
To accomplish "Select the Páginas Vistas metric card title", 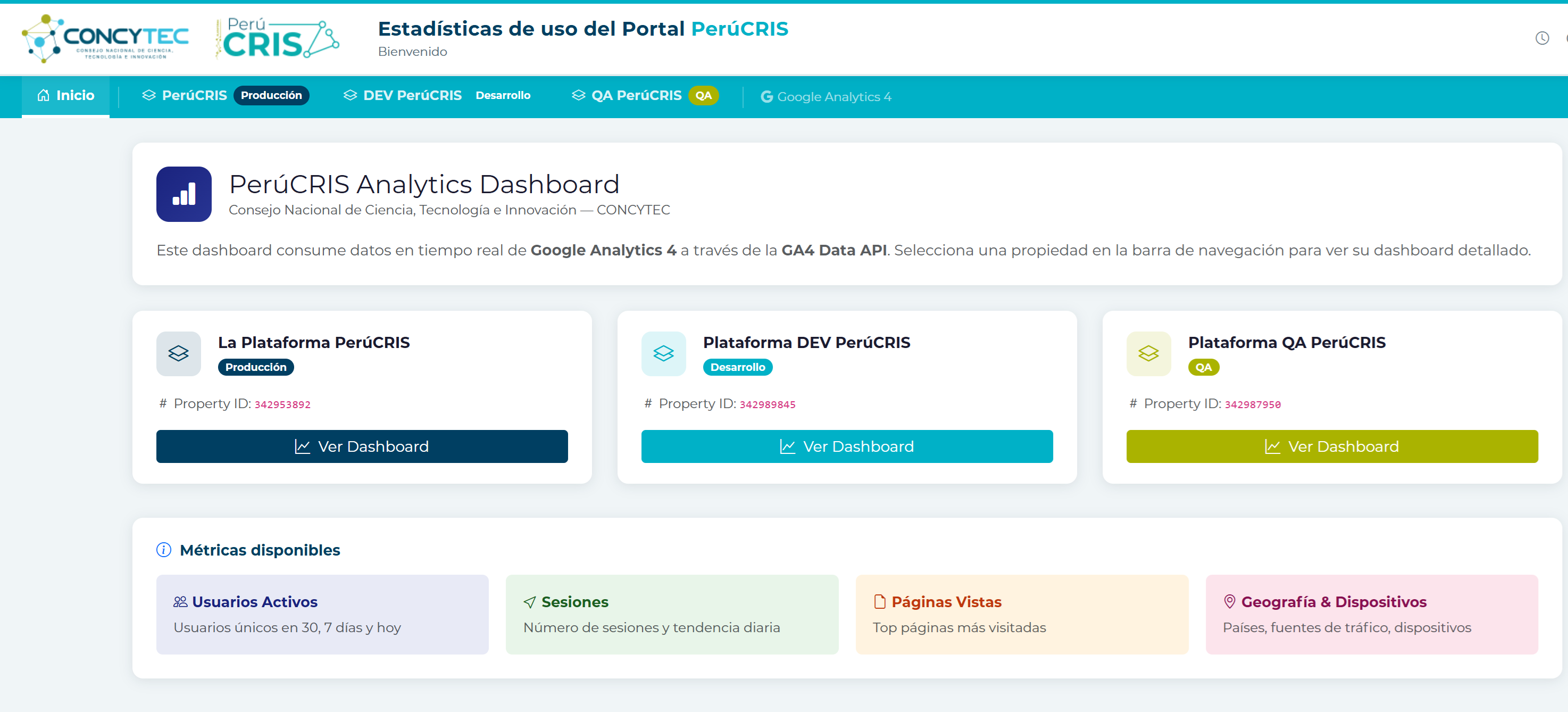I will point(947,602).
